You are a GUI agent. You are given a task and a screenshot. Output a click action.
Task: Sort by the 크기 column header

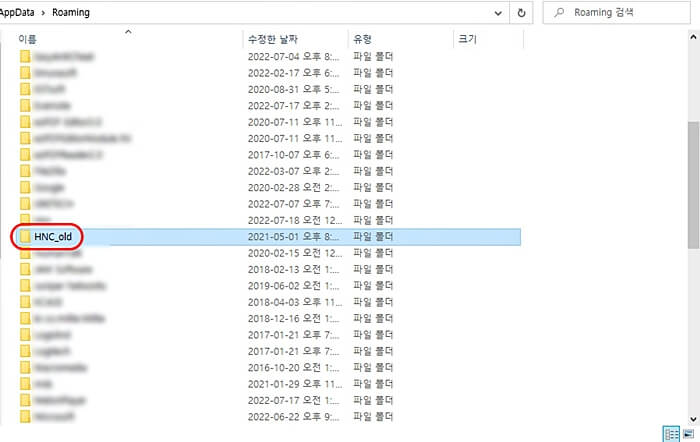click(x=467, y=39)
